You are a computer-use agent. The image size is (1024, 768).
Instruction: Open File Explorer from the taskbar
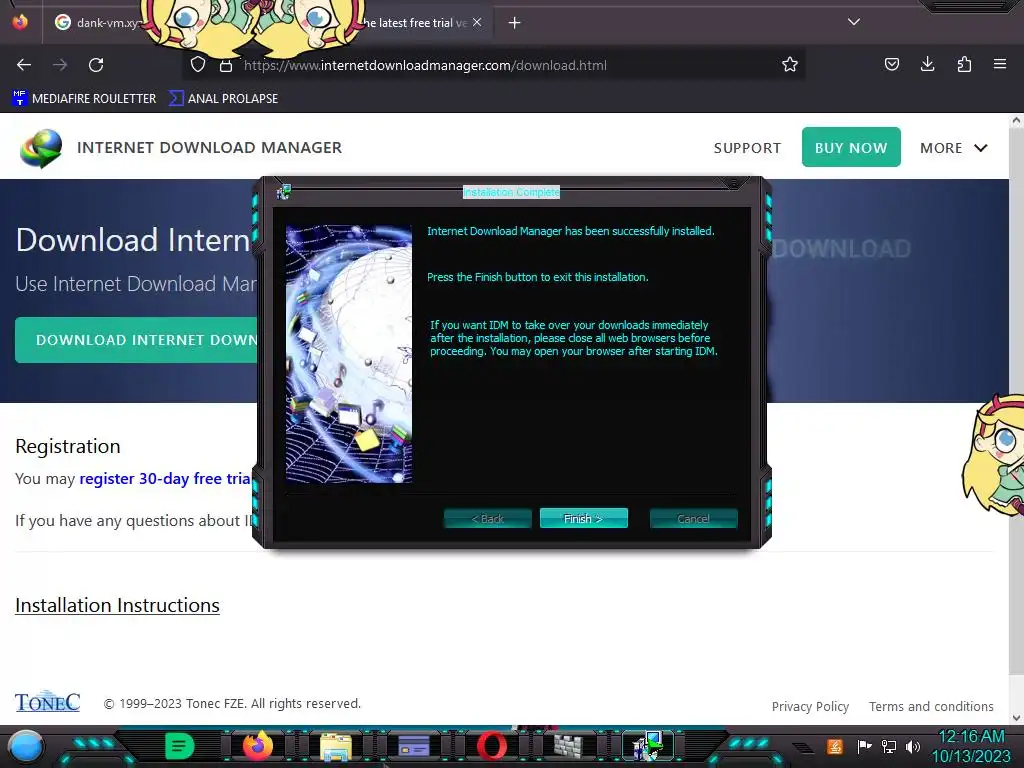[336, 747]
